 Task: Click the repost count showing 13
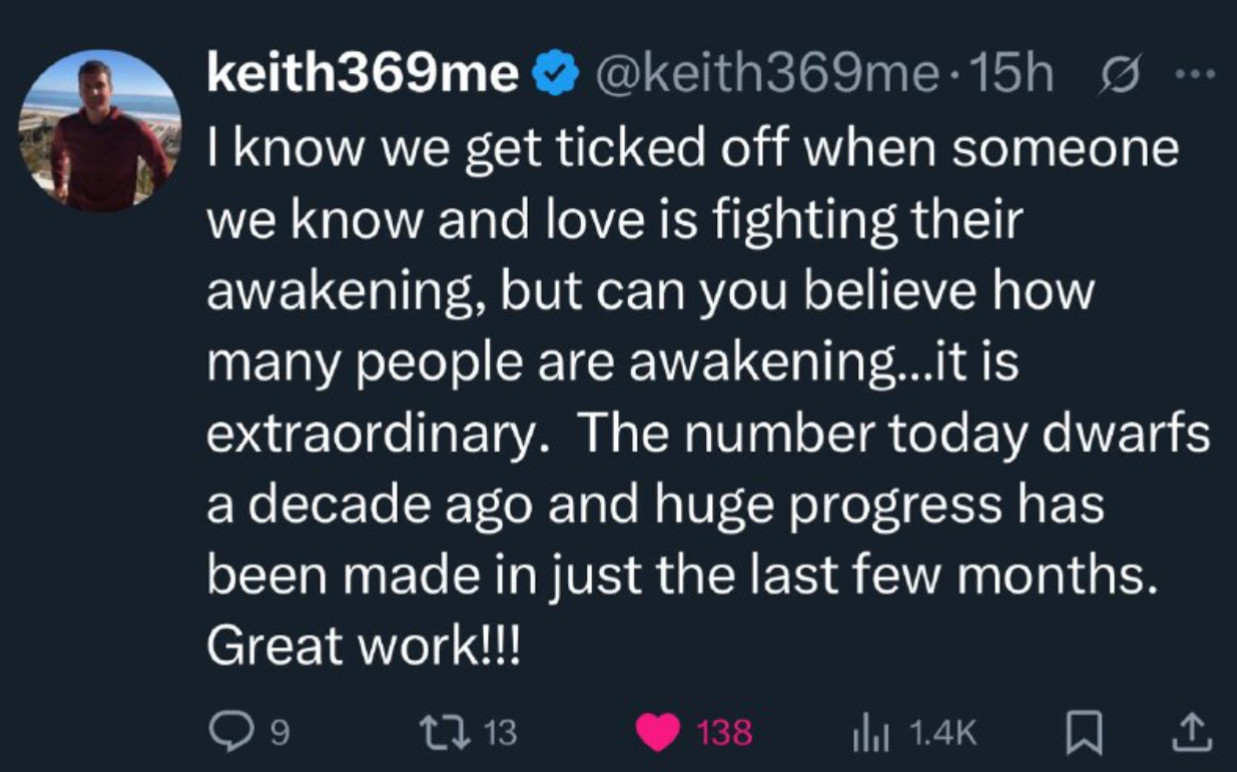click(501, 734)
